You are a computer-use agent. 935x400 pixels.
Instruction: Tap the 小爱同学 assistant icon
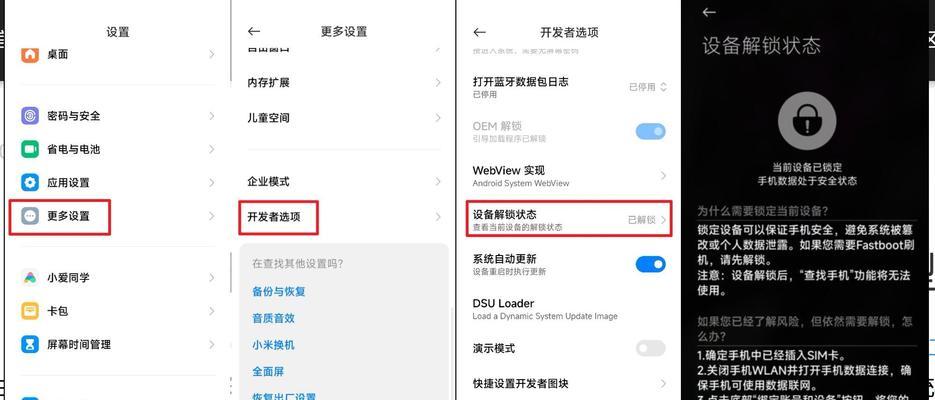pyautogui.click(x=30, y=277)
